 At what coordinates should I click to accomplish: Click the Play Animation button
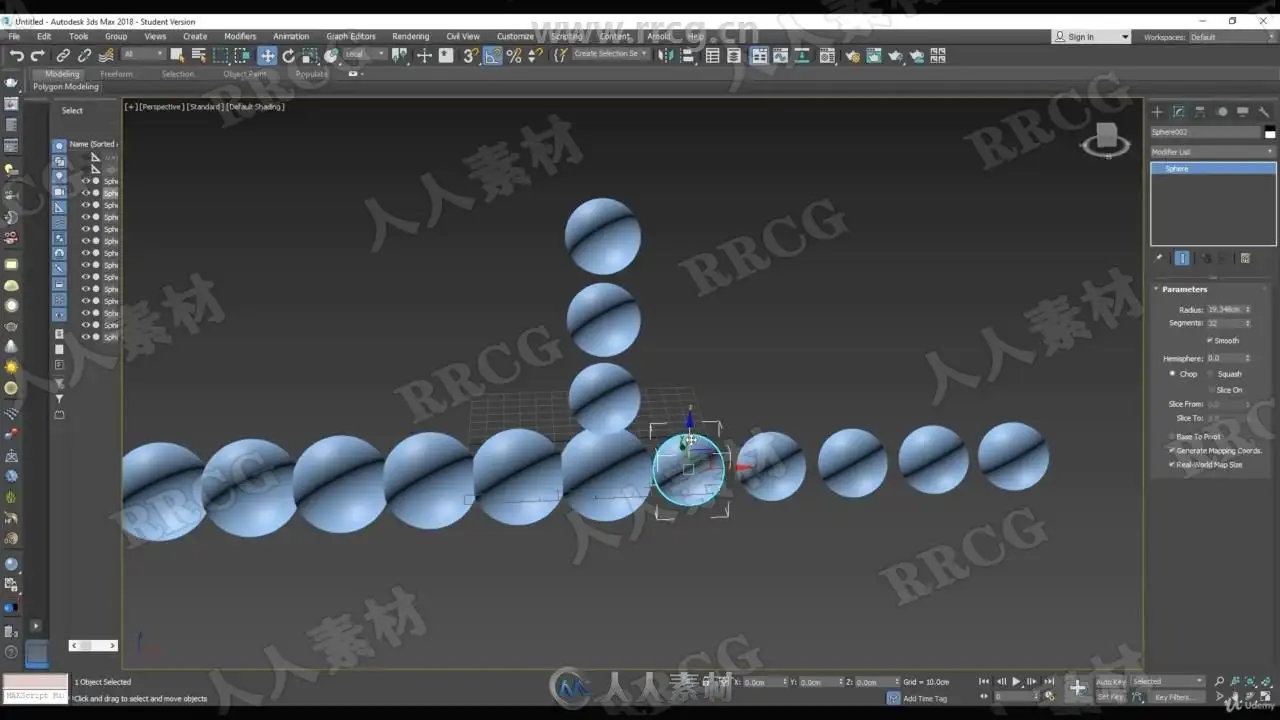click(x=1016, y=682)
